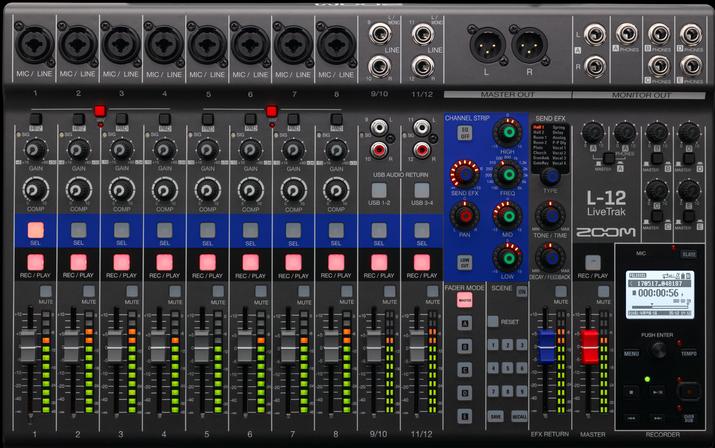715x448 pixels.
Task: Enable the USB 1-2 audio return button
Action: (x=378, y=190)
